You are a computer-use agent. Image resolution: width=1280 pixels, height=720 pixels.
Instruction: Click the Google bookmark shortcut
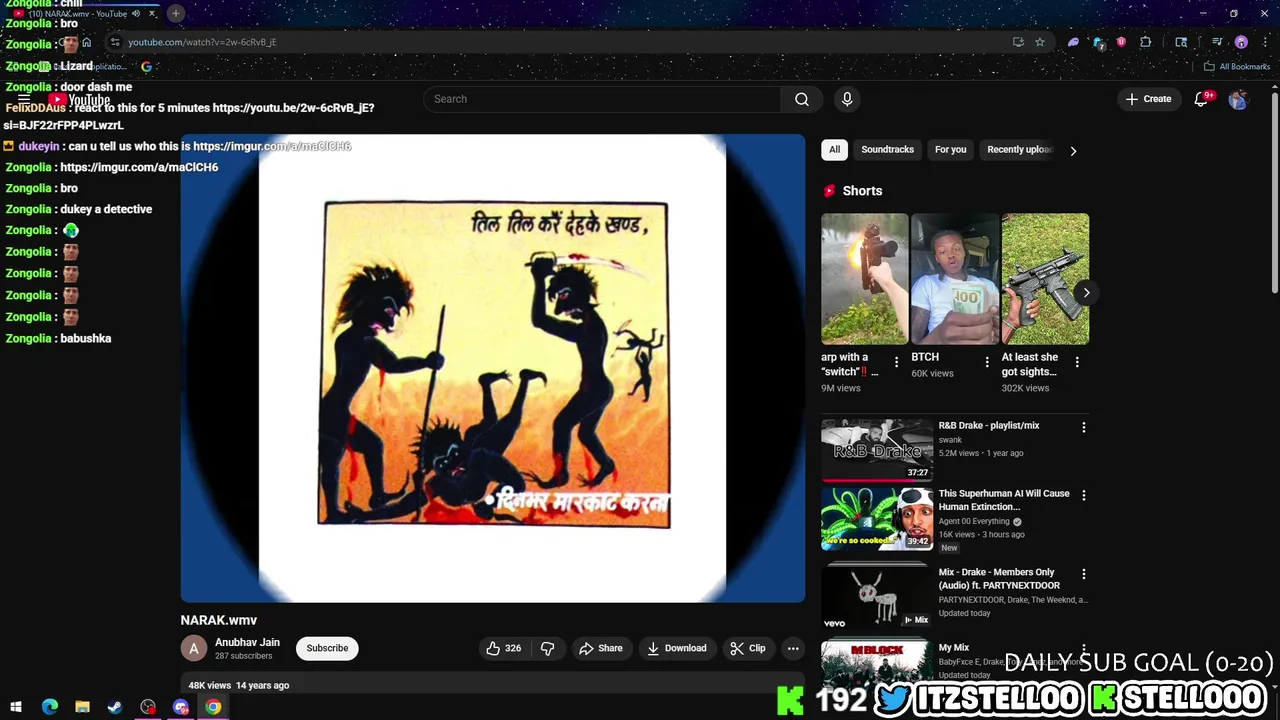(x=146, y=66)
